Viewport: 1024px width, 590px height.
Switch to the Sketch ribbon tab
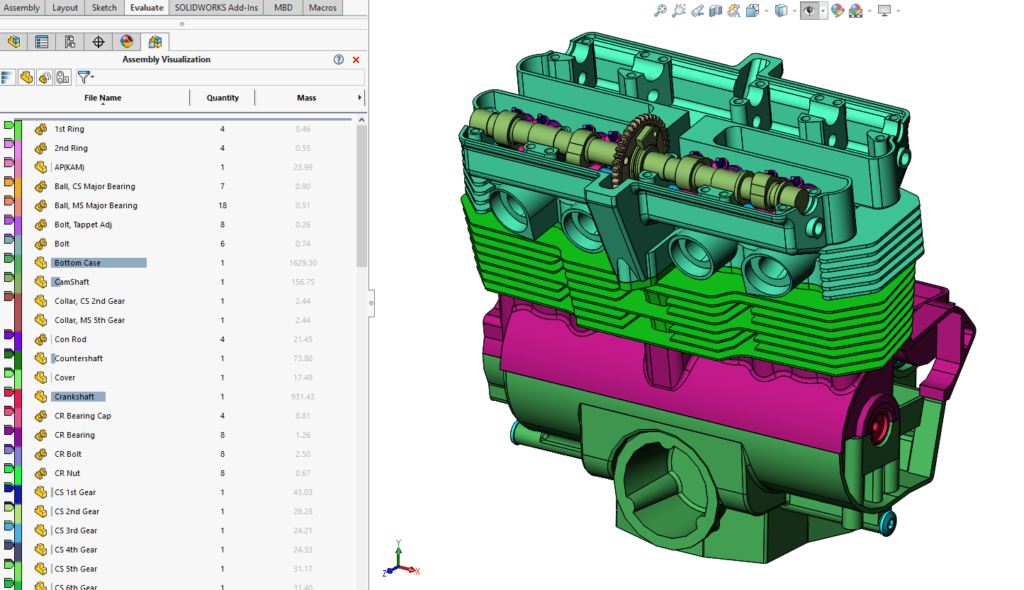tap(104, 8)
